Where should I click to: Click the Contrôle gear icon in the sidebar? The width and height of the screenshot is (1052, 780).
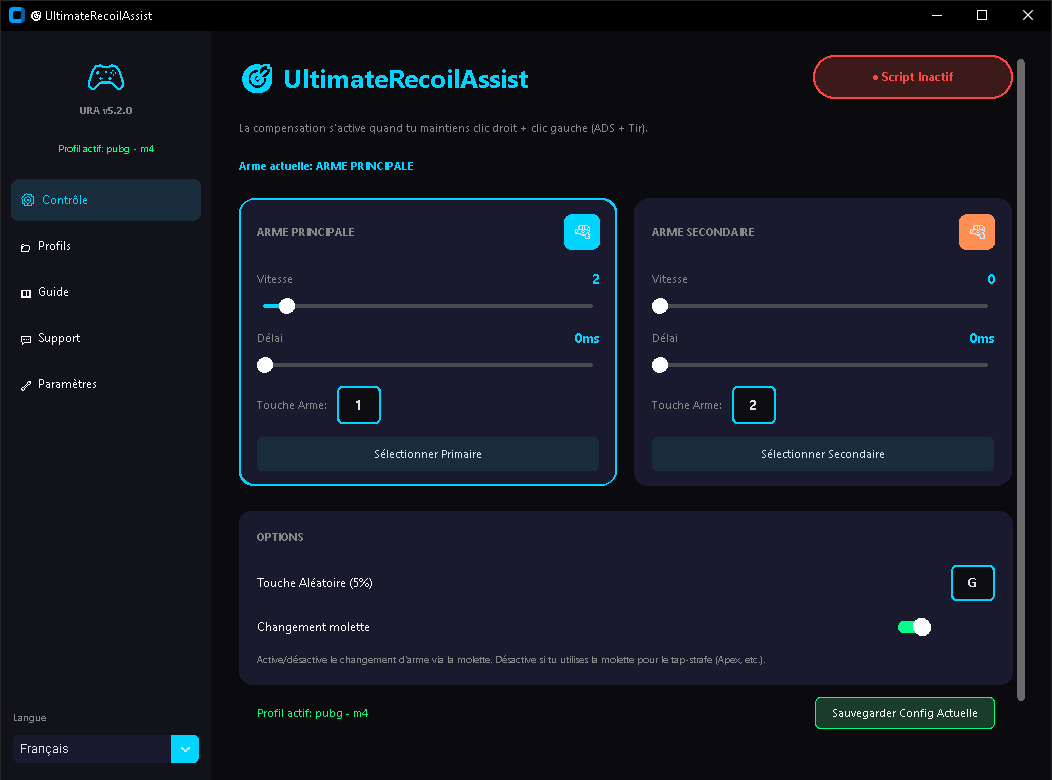[28, 200]
